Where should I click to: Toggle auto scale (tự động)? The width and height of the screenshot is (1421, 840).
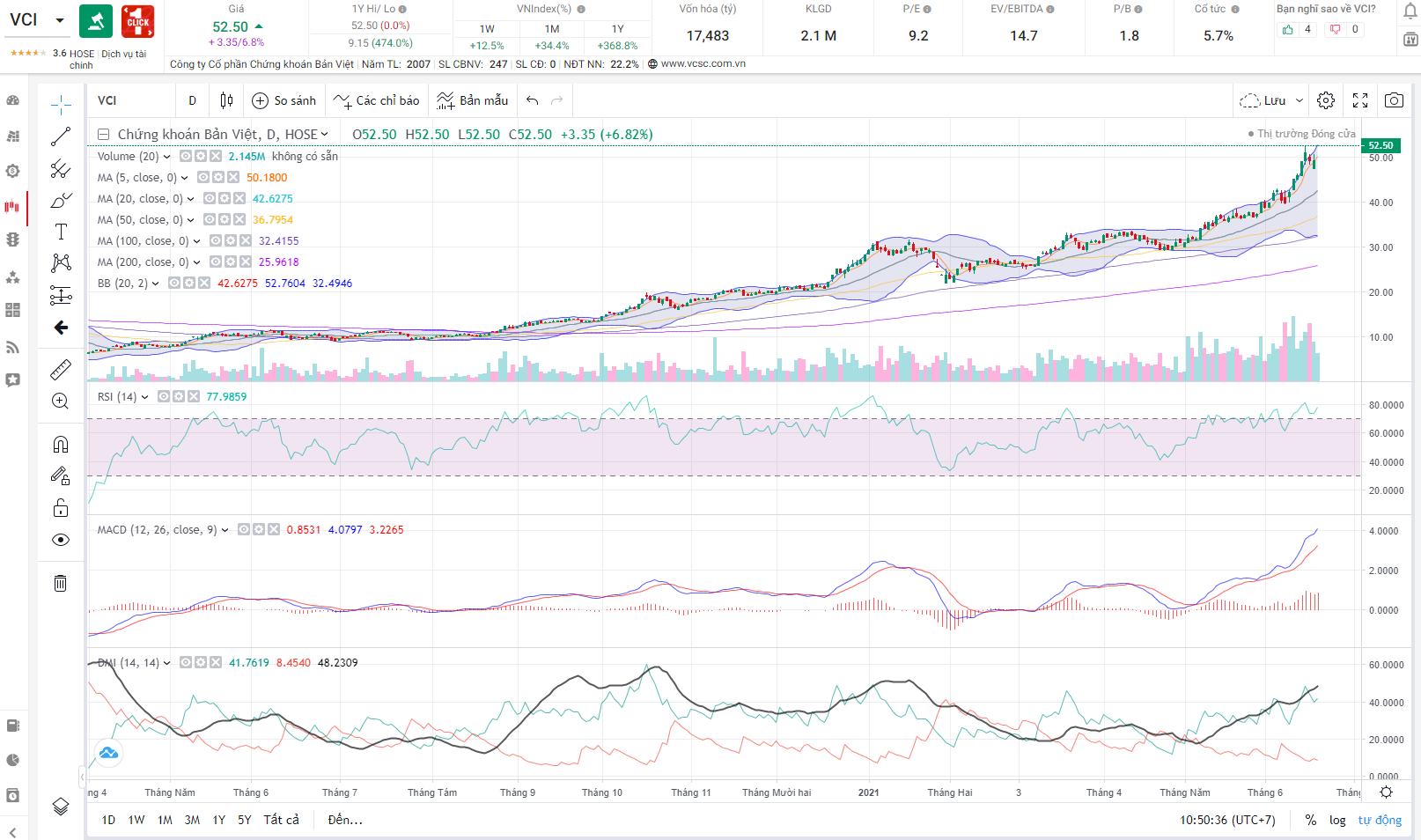(1380, 820)
